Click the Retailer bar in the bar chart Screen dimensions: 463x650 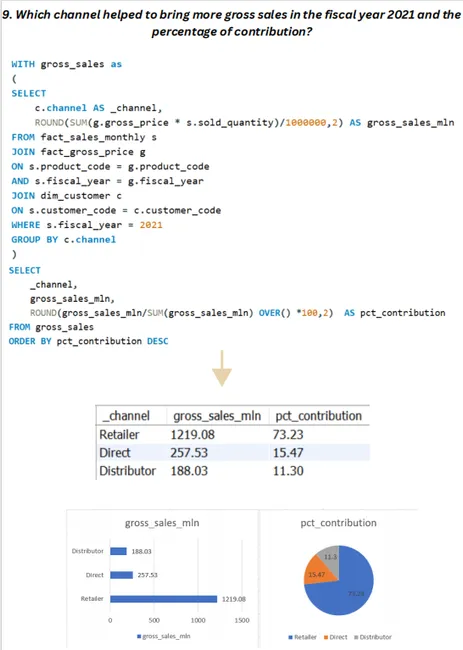pos(163,599)
